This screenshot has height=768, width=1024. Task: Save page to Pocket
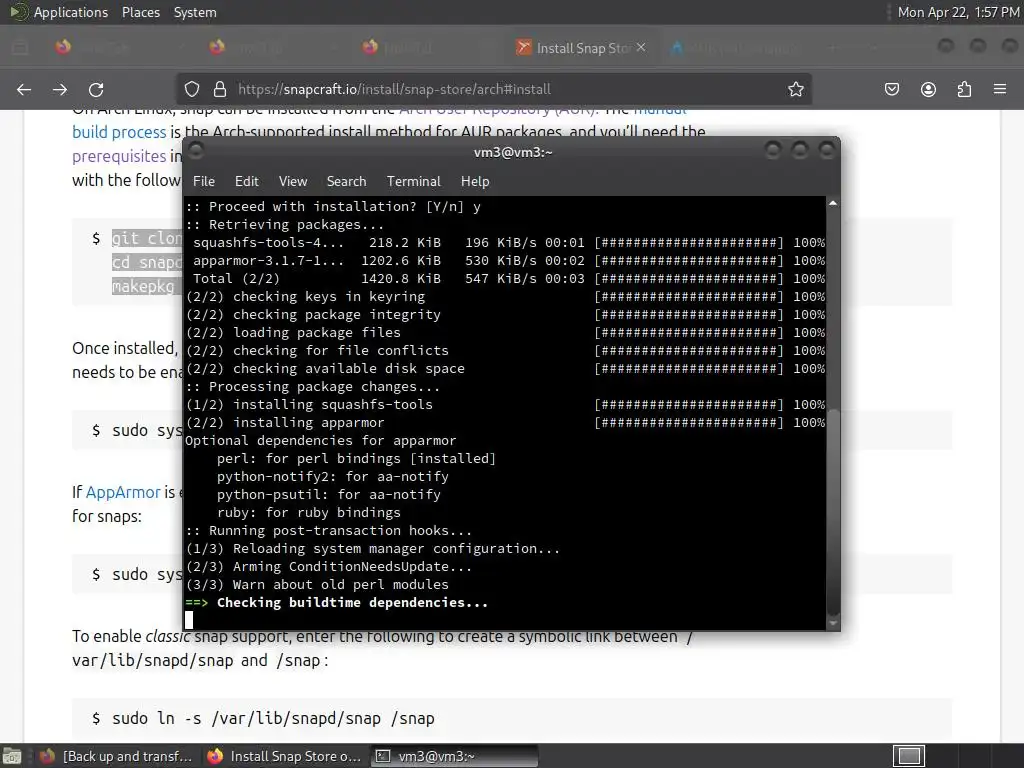pos(892,89)
